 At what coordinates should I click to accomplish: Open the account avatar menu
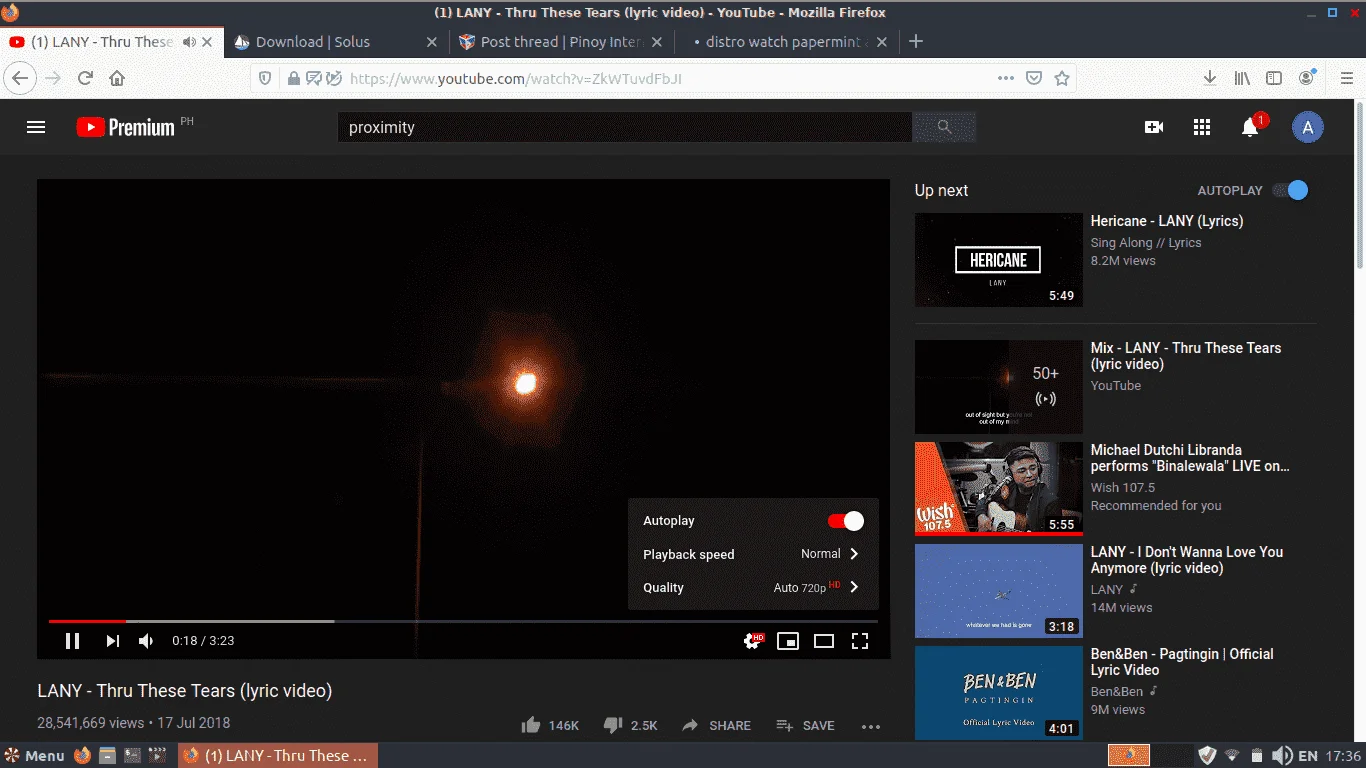pyautogui.click(x=1308, y=127)
